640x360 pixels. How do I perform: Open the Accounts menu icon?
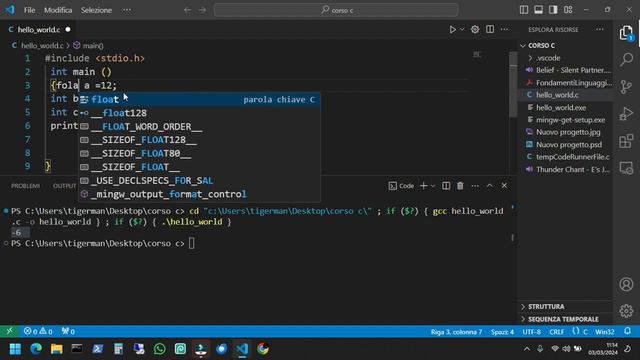[626, 284]
